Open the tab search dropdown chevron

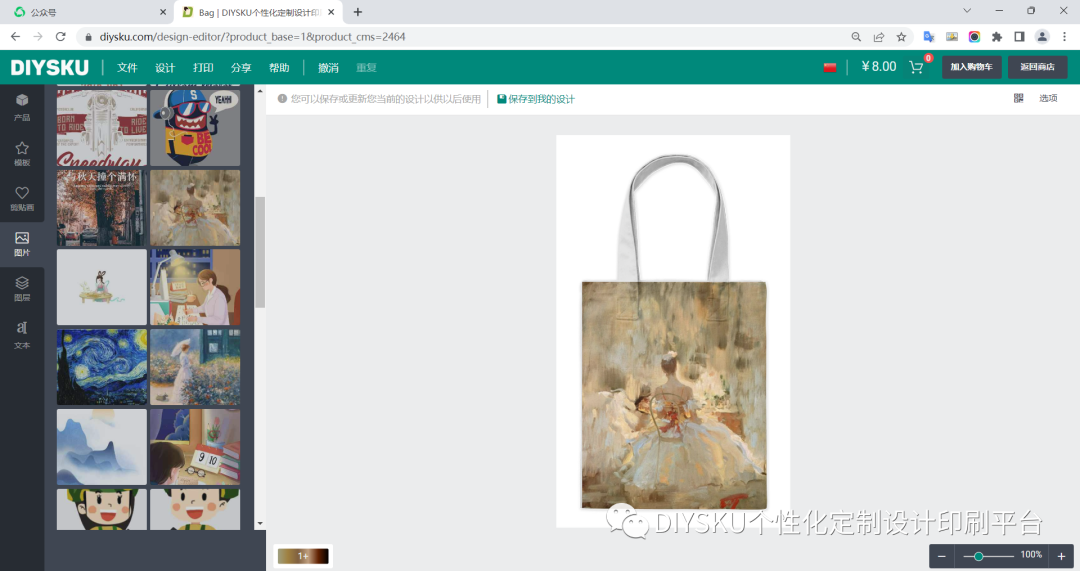click(x=967, y=10)
